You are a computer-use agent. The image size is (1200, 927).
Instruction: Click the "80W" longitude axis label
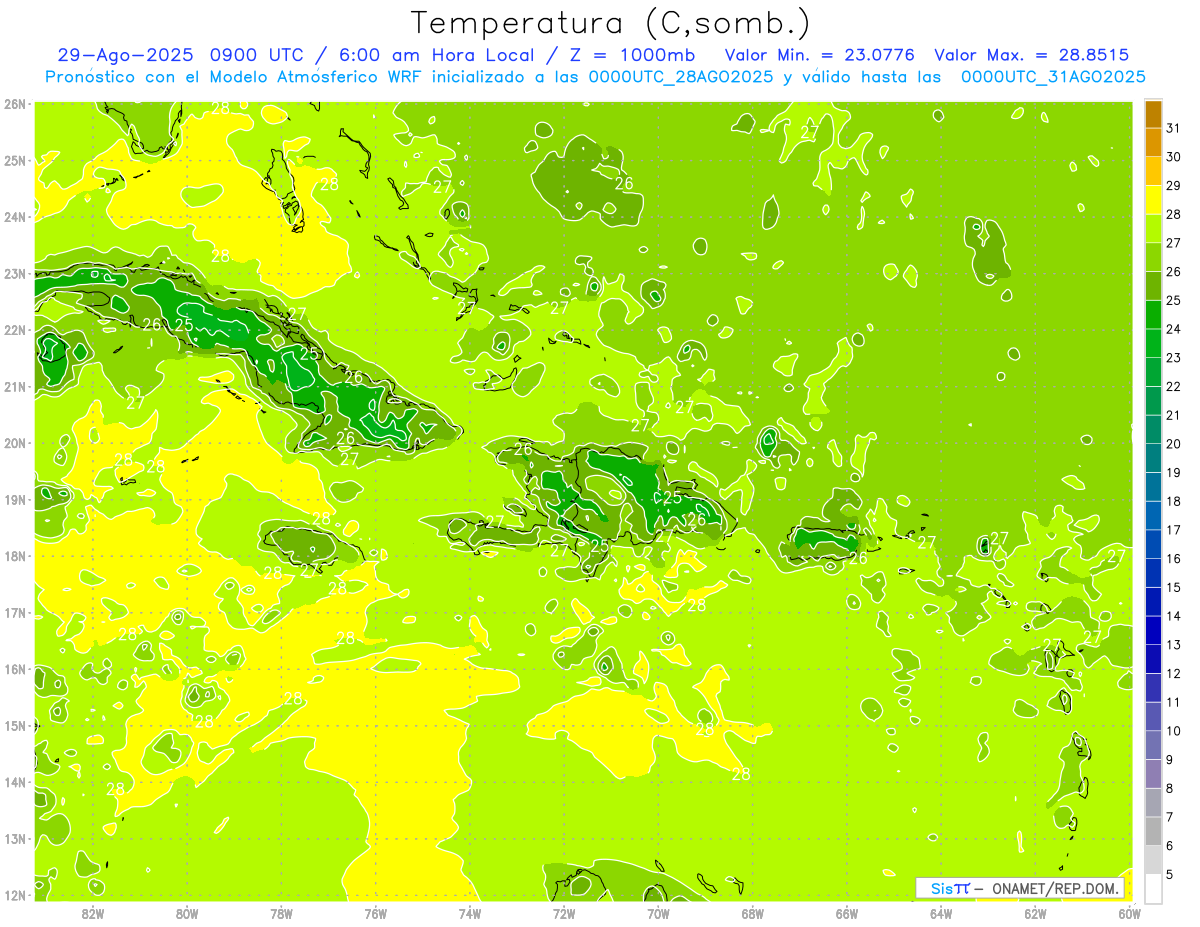[x=186, y=913]
